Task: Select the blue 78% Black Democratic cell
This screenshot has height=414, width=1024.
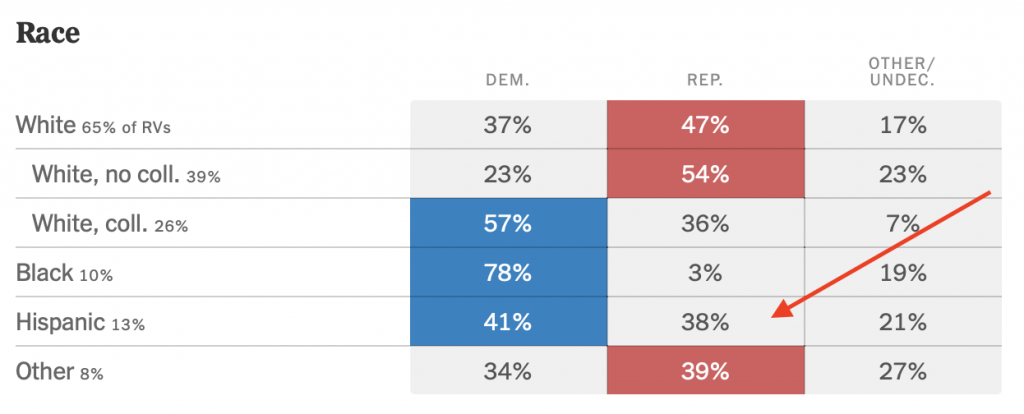Action: point(507,273)
